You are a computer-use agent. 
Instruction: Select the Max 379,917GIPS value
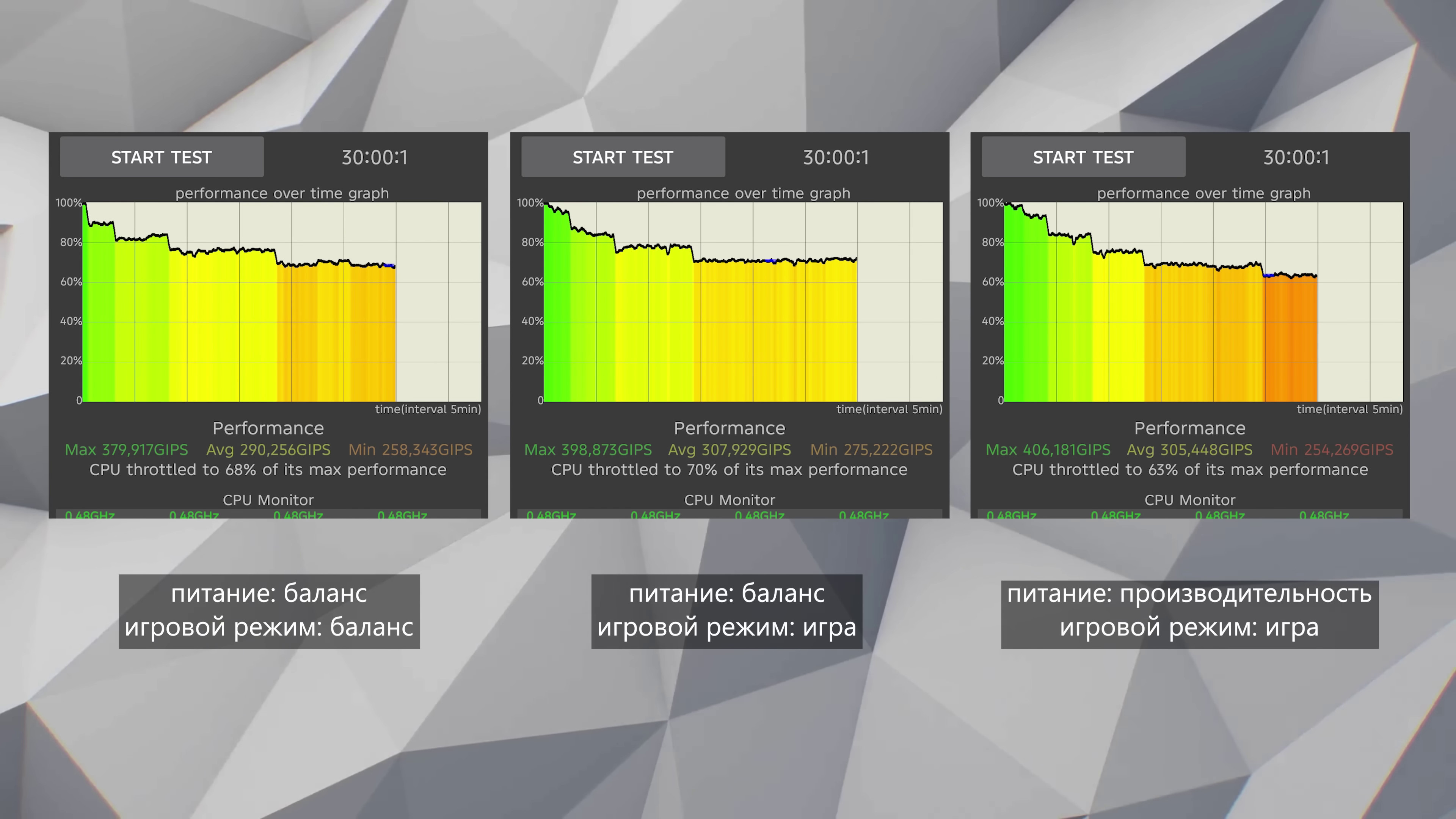tap(127, 450)
